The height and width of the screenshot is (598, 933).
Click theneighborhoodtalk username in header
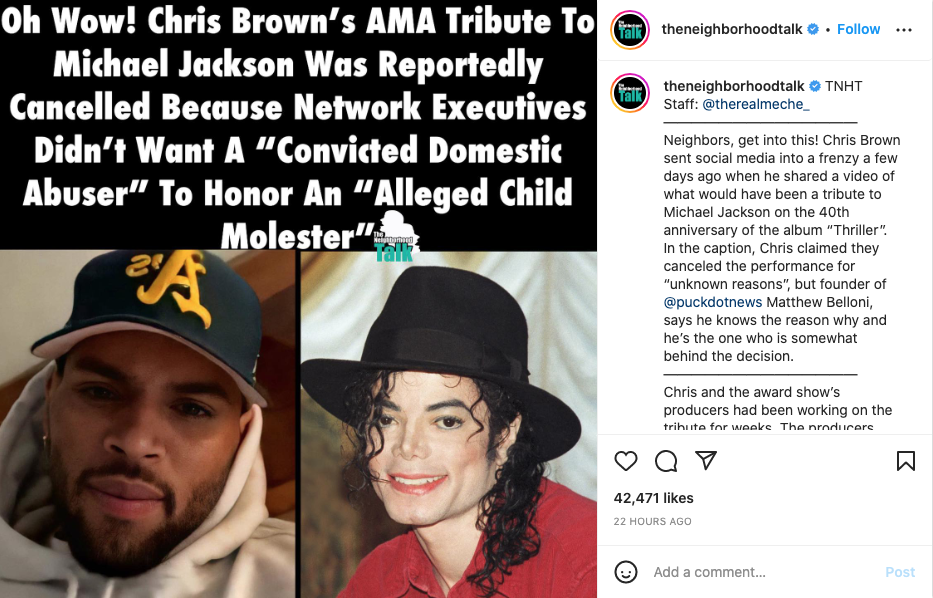point(732,29)
